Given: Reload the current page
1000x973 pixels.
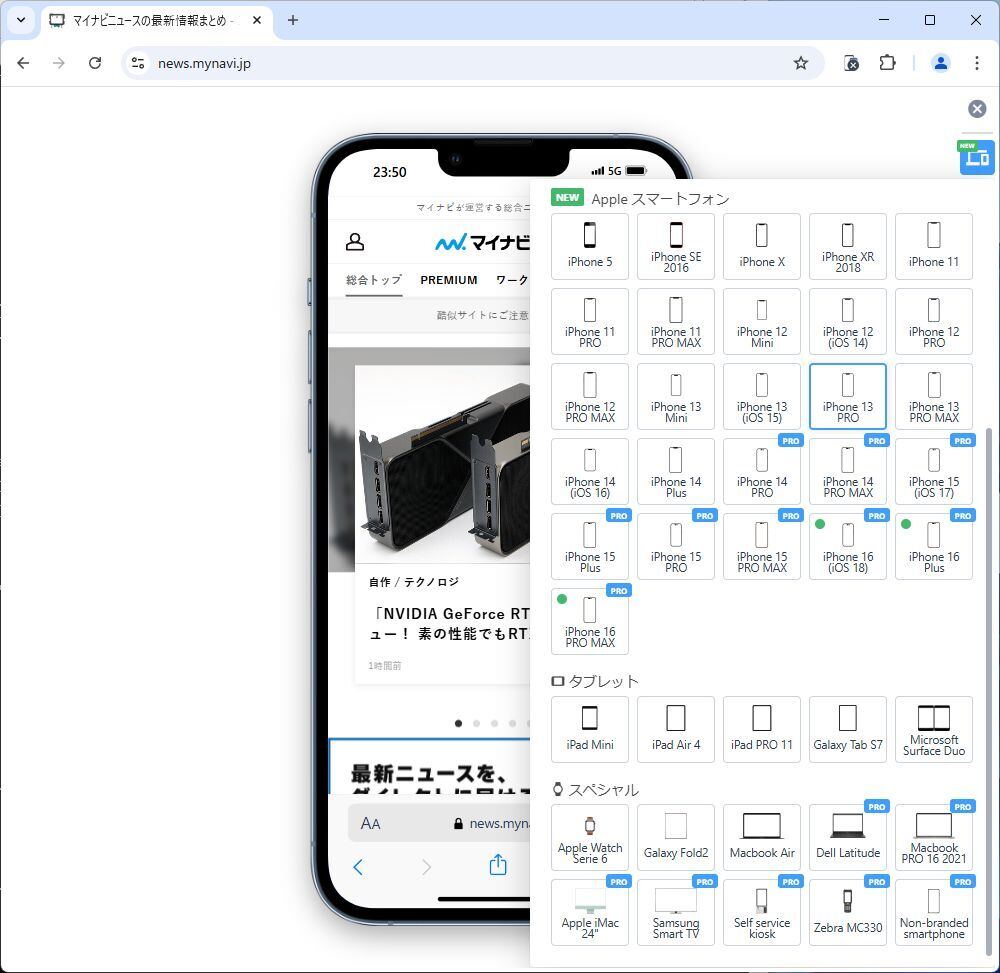Looking at the screenshot, I should tap(95, 63).
